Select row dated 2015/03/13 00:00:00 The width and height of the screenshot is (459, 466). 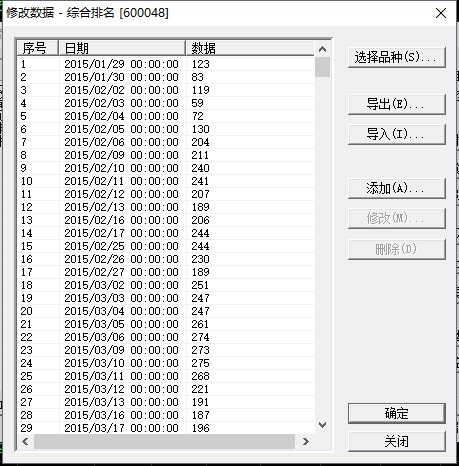click(166, 402)
